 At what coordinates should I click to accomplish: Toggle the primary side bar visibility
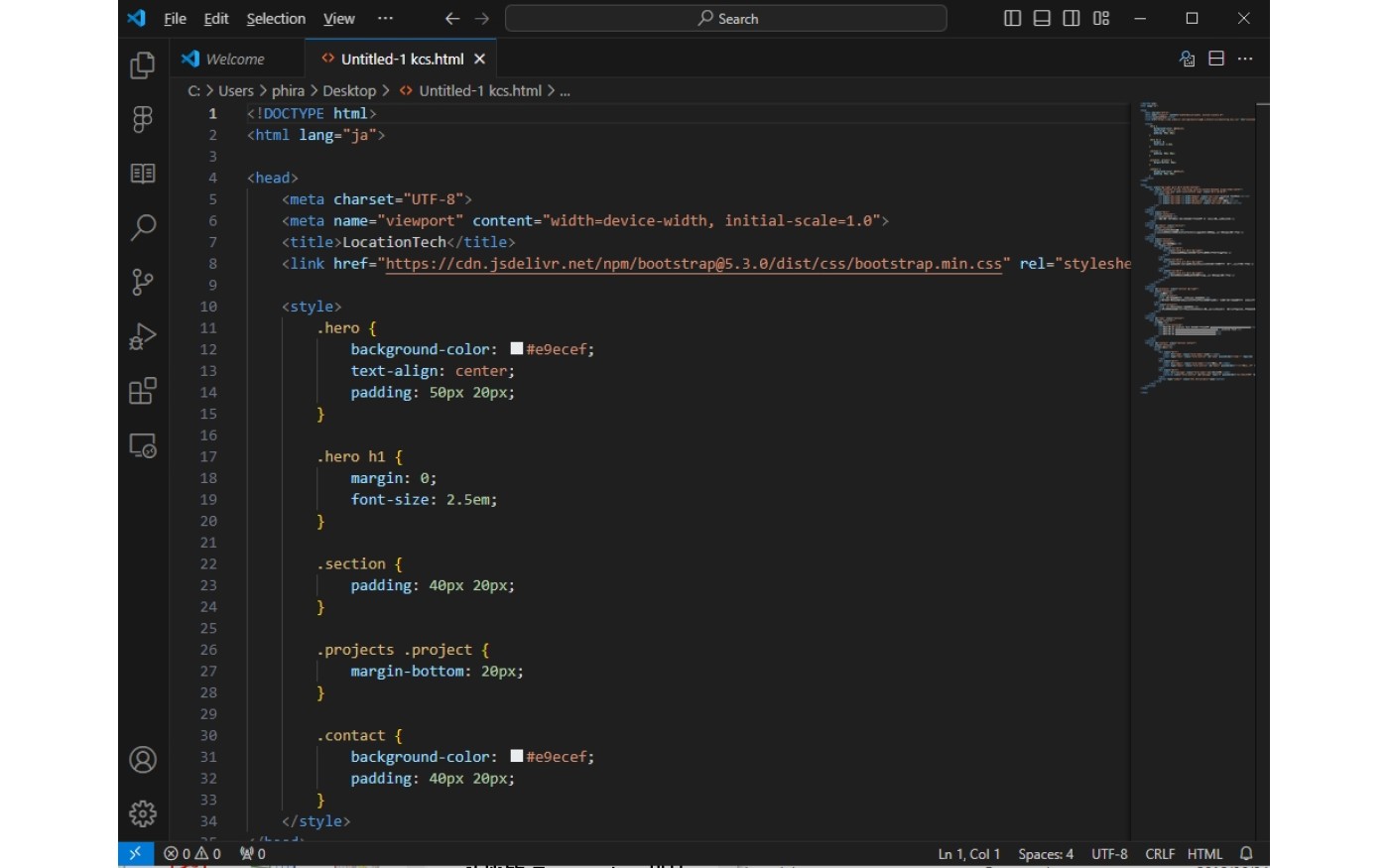(1012, 18)
